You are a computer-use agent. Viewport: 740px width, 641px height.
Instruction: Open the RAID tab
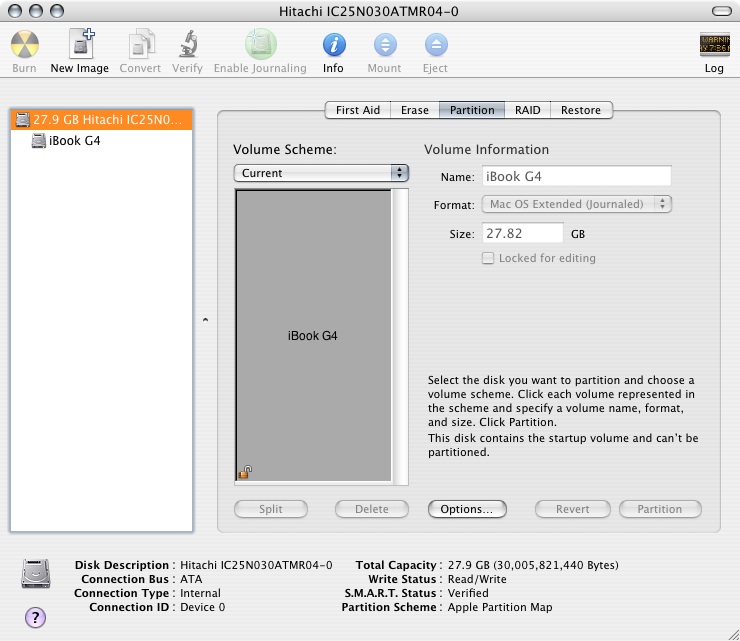[528, 110]
